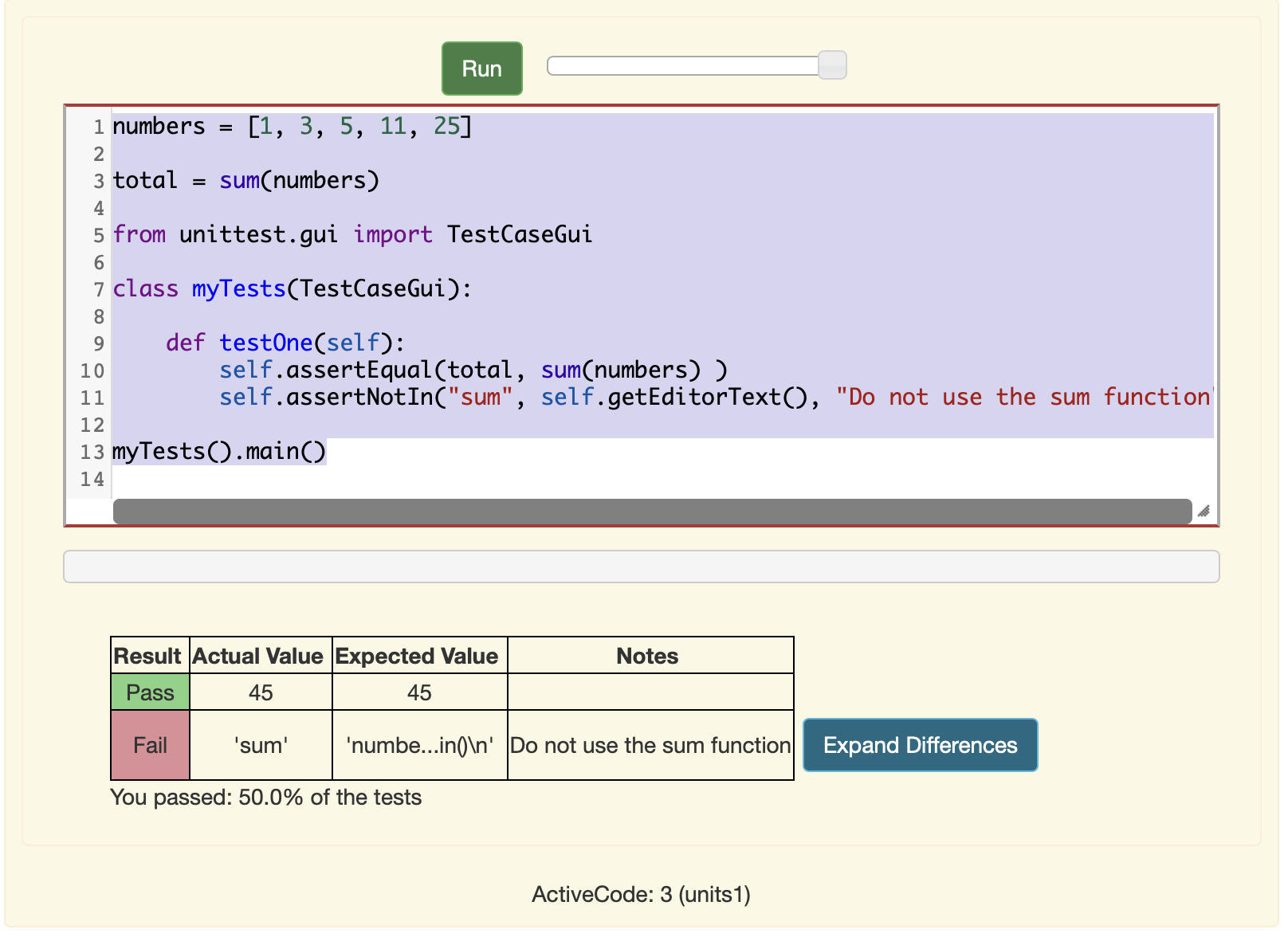
Task: Click the Pass result cell
Action: point(150,692)
